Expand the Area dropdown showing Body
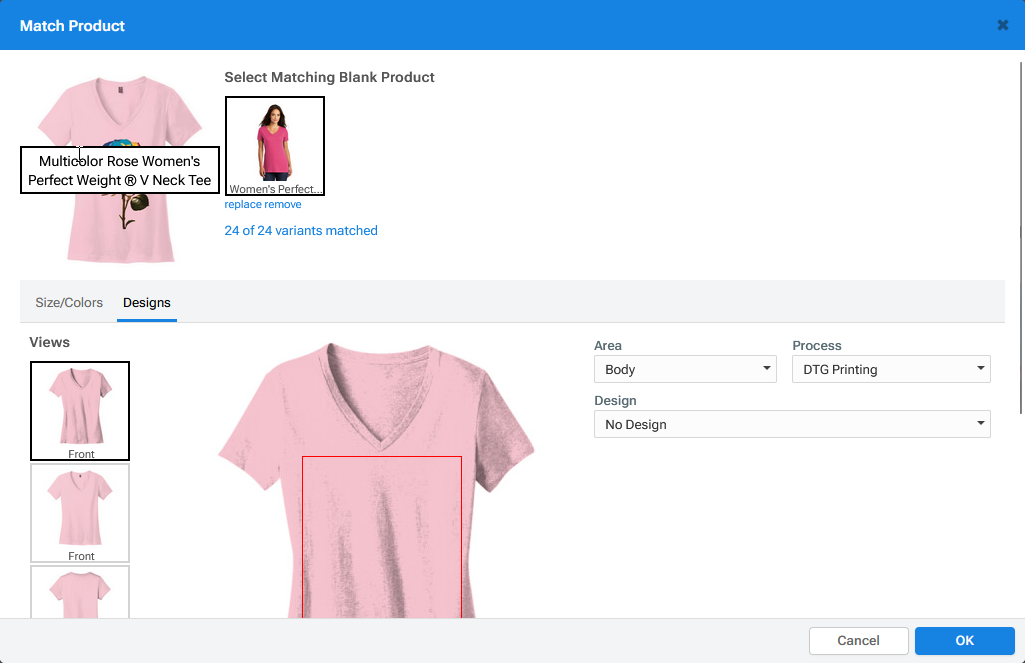Viewport: 1025px width, 663px height. click(x=685, y=370)
